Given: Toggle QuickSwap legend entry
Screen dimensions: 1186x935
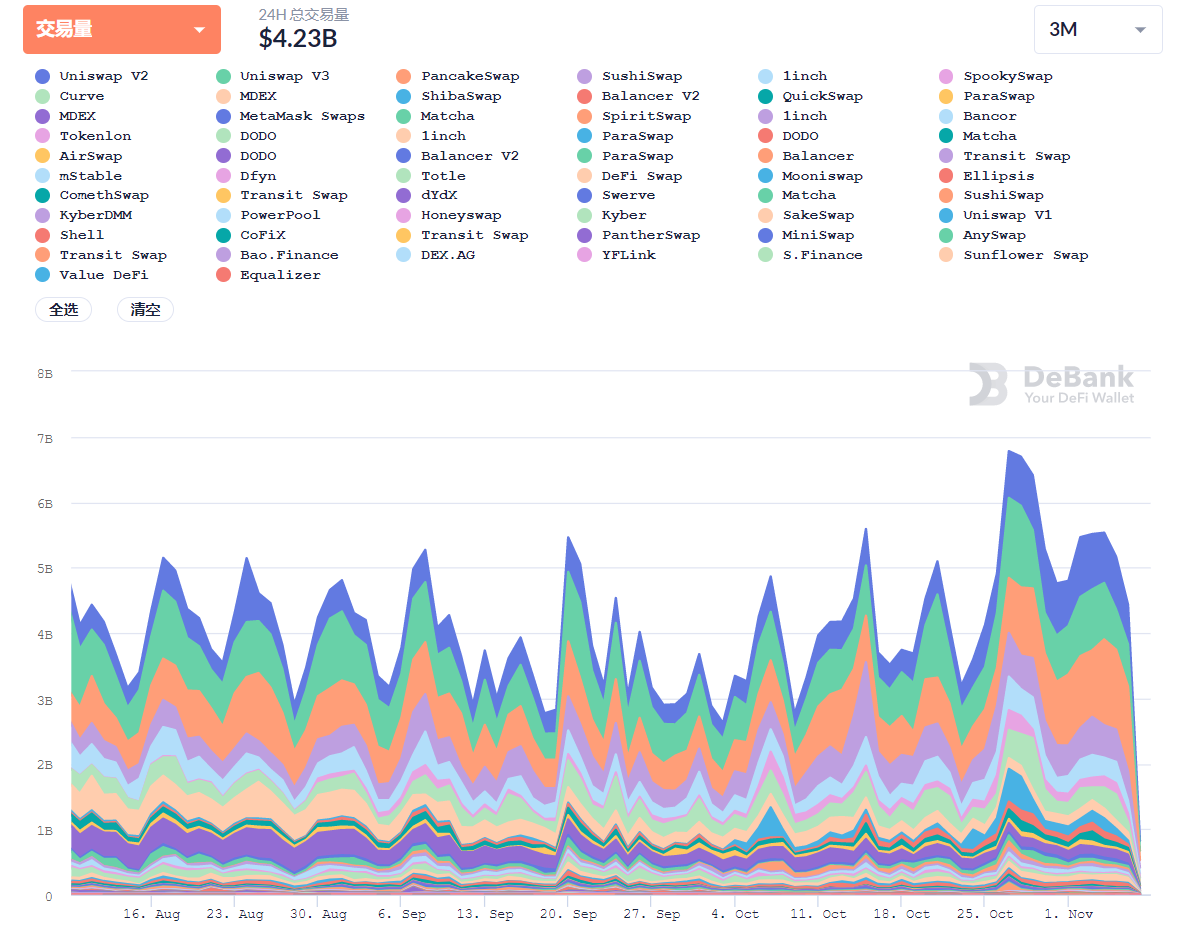Looking at the screenshot, I should (810, 96).
